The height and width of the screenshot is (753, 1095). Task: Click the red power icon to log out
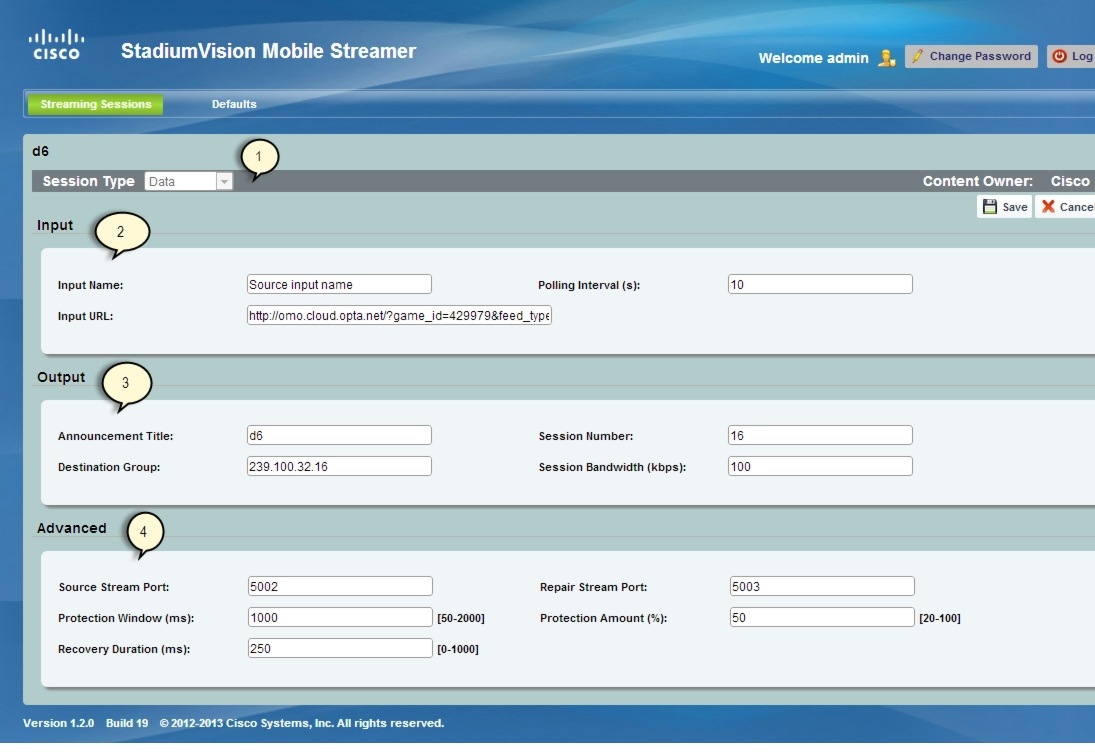pos(1059,56)
